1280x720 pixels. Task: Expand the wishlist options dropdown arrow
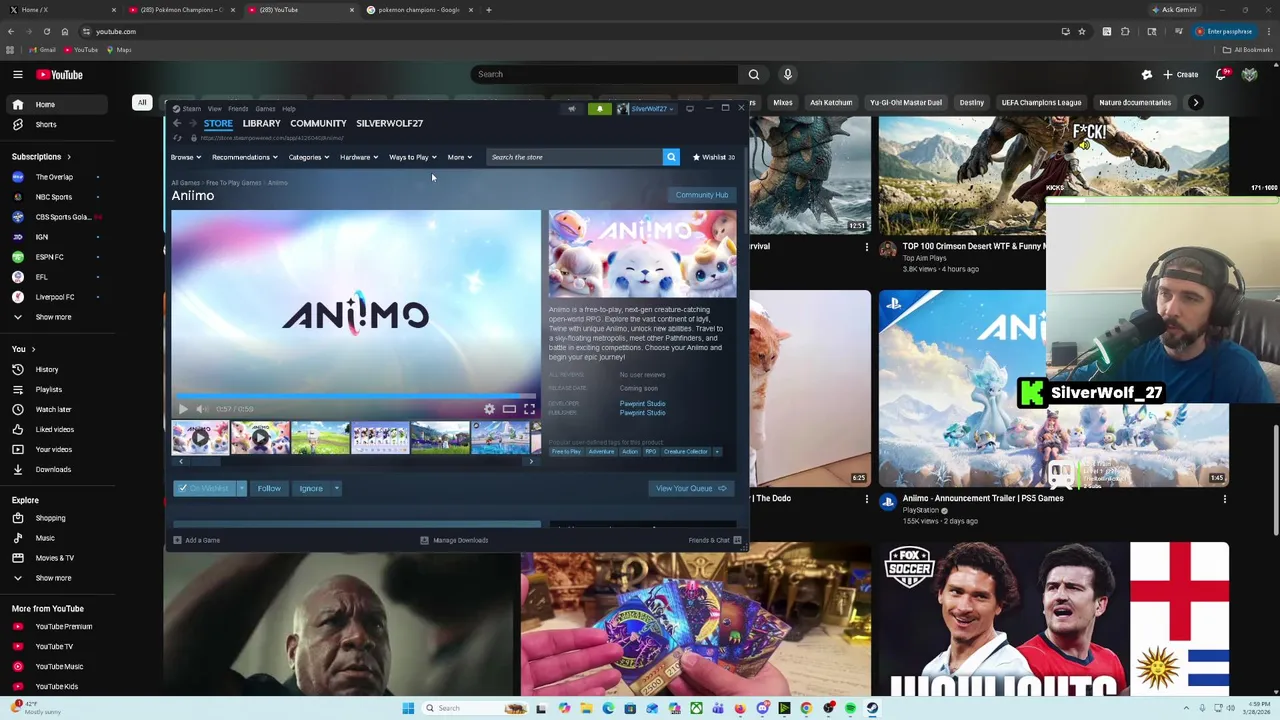[x=241, y=488]
